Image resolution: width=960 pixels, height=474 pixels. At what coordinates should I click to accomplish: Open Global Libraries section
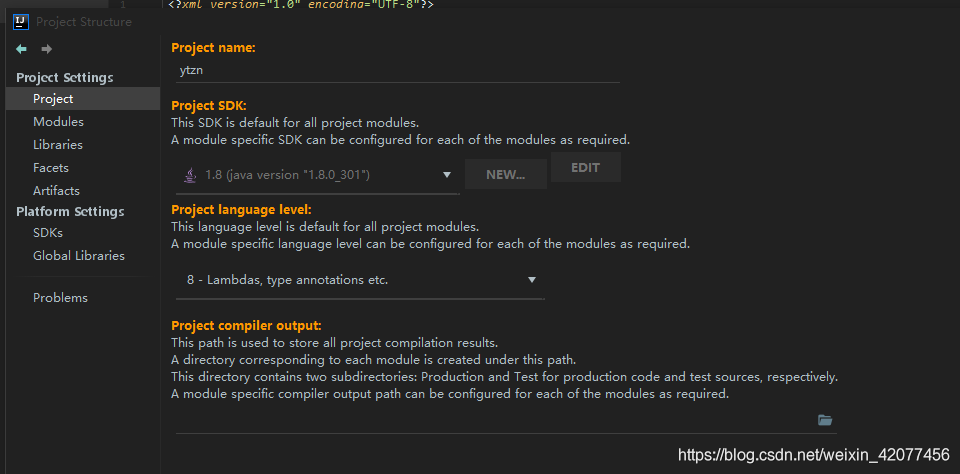79,256
